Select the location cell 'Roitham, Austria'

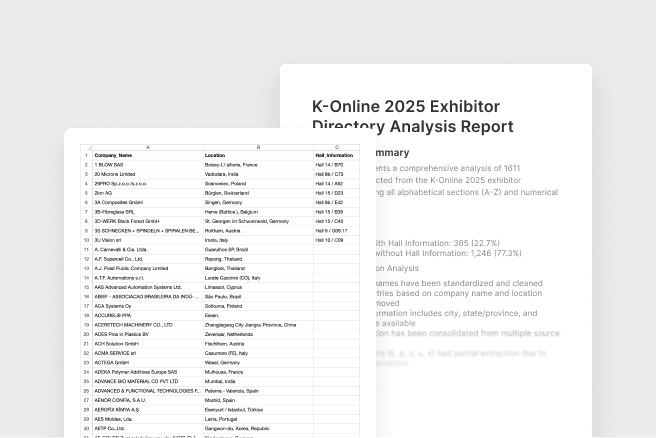tap(258, 231)
